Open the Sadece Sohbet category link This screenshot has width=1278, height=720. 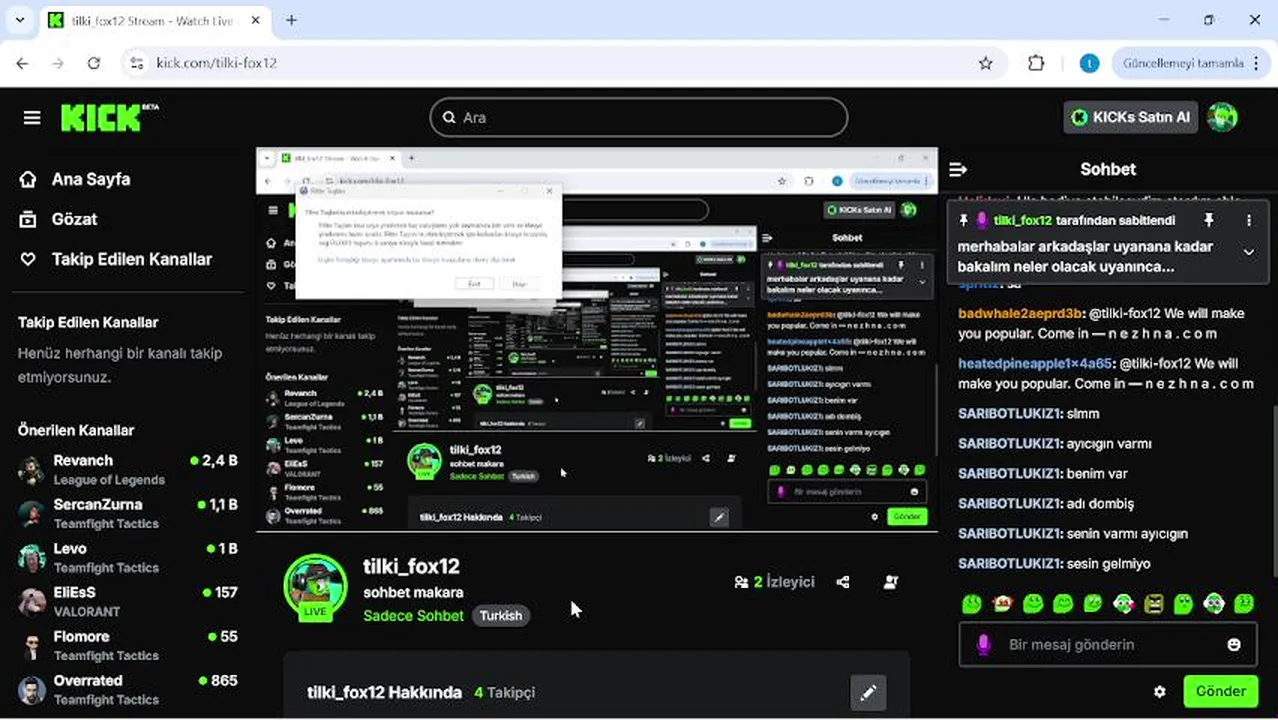point(413,616)
